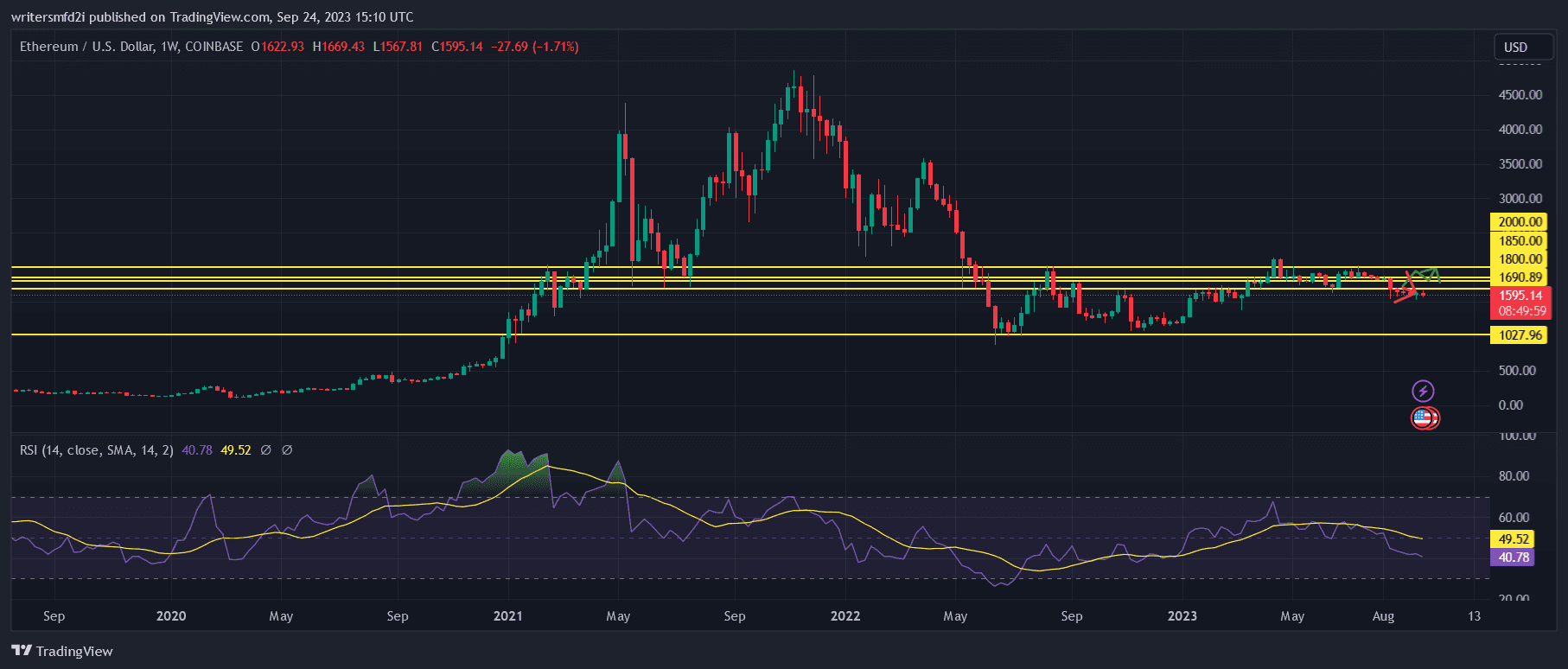Click the purple 40.78 RSI axis label
The image size is (1568, 669).
click(x=1513, y=557)
